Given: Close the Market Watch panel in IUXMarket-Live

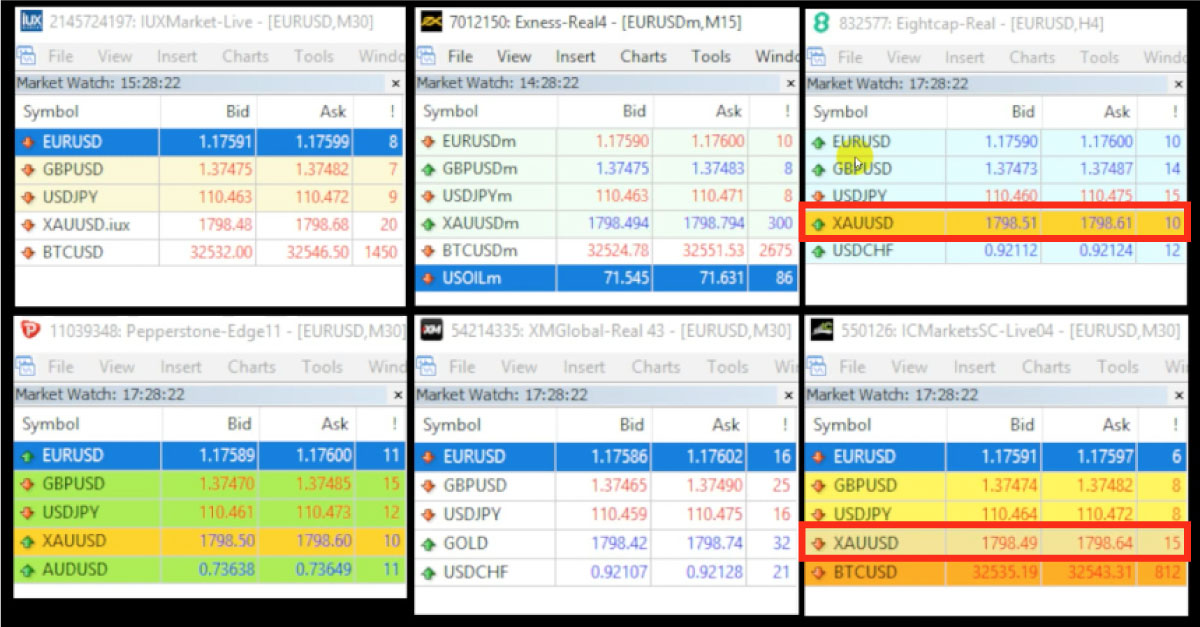Looking at the screenshot, I should click(395, 84).
